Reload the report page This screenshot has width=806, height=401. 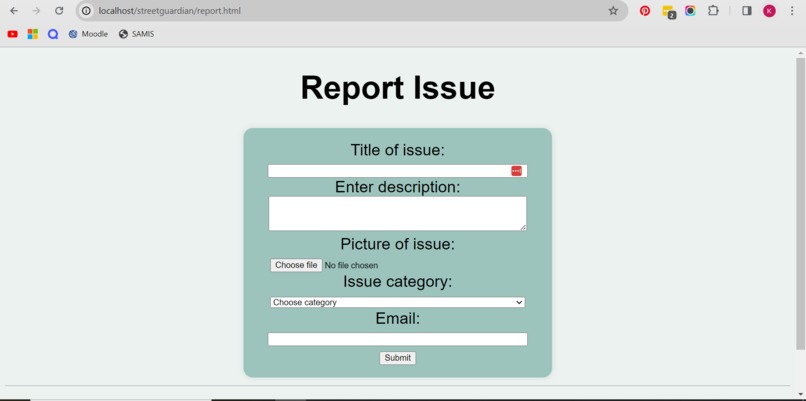[x=59, y=11]
